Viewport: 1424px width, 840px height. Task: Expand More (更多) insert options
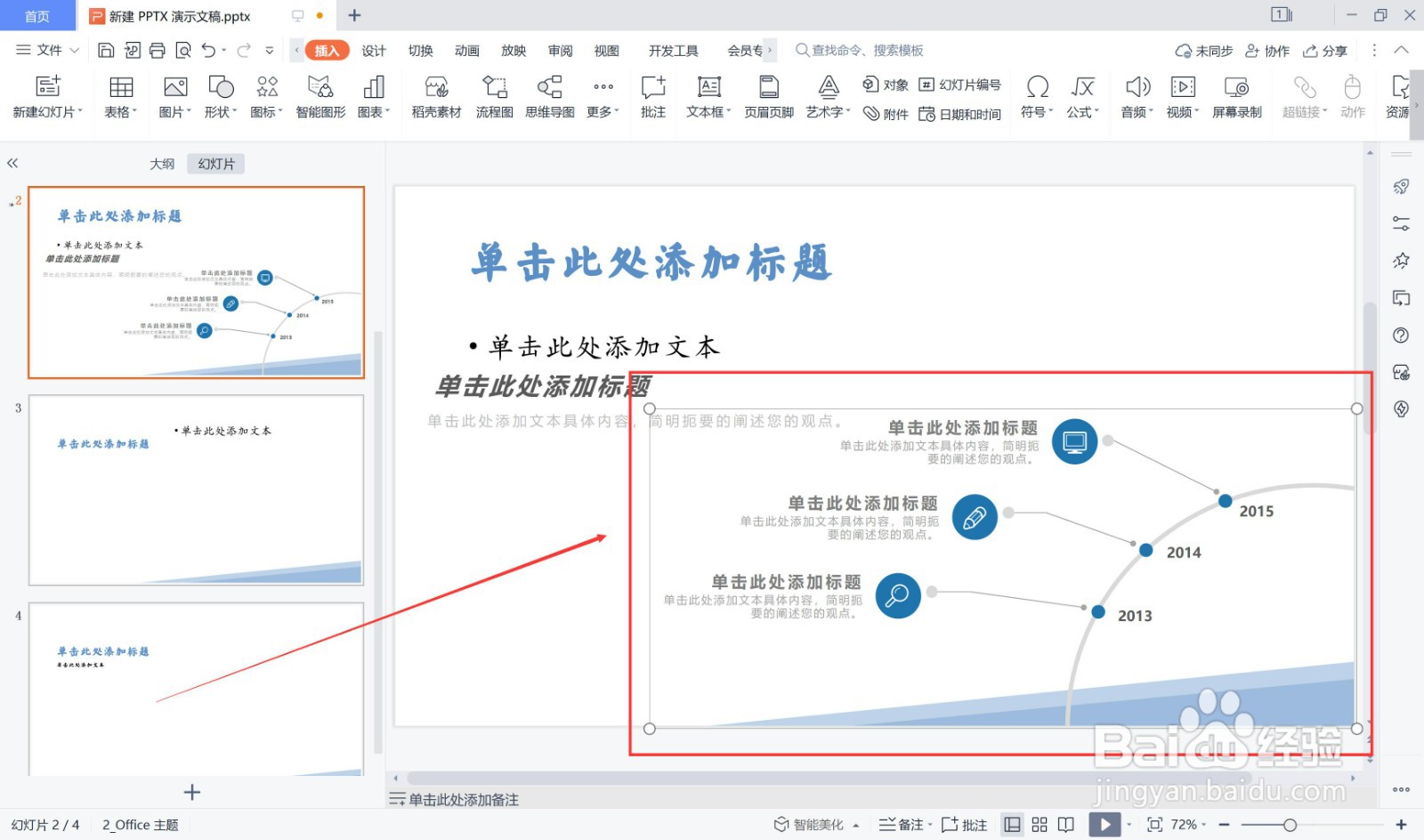(x=603, y=97)
